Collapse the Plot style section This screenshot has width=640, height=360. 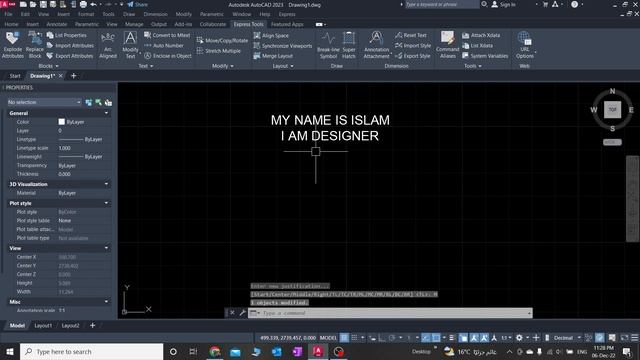click(x=107, y=203)
